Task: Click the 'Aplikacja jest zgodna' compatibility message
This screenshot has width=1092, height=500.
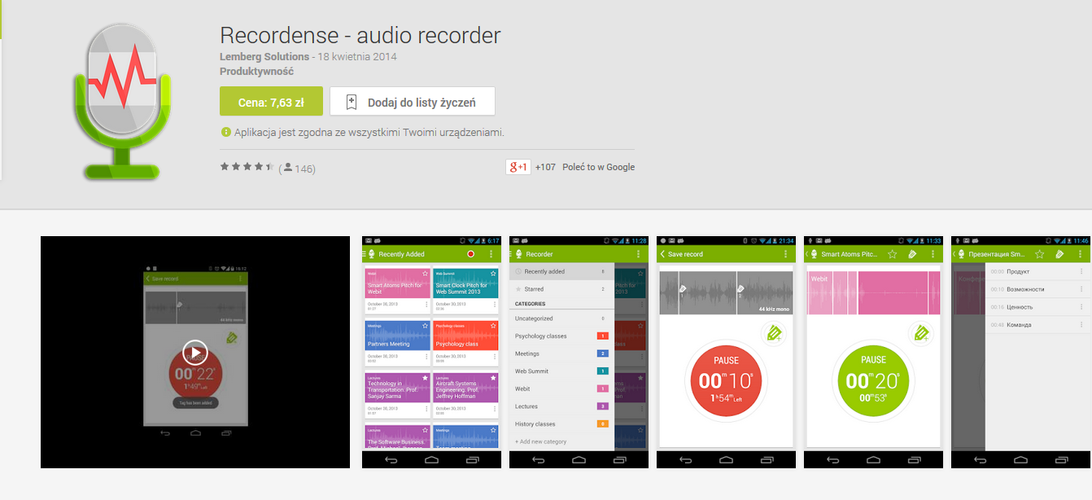Action: [x=369, y=132]
